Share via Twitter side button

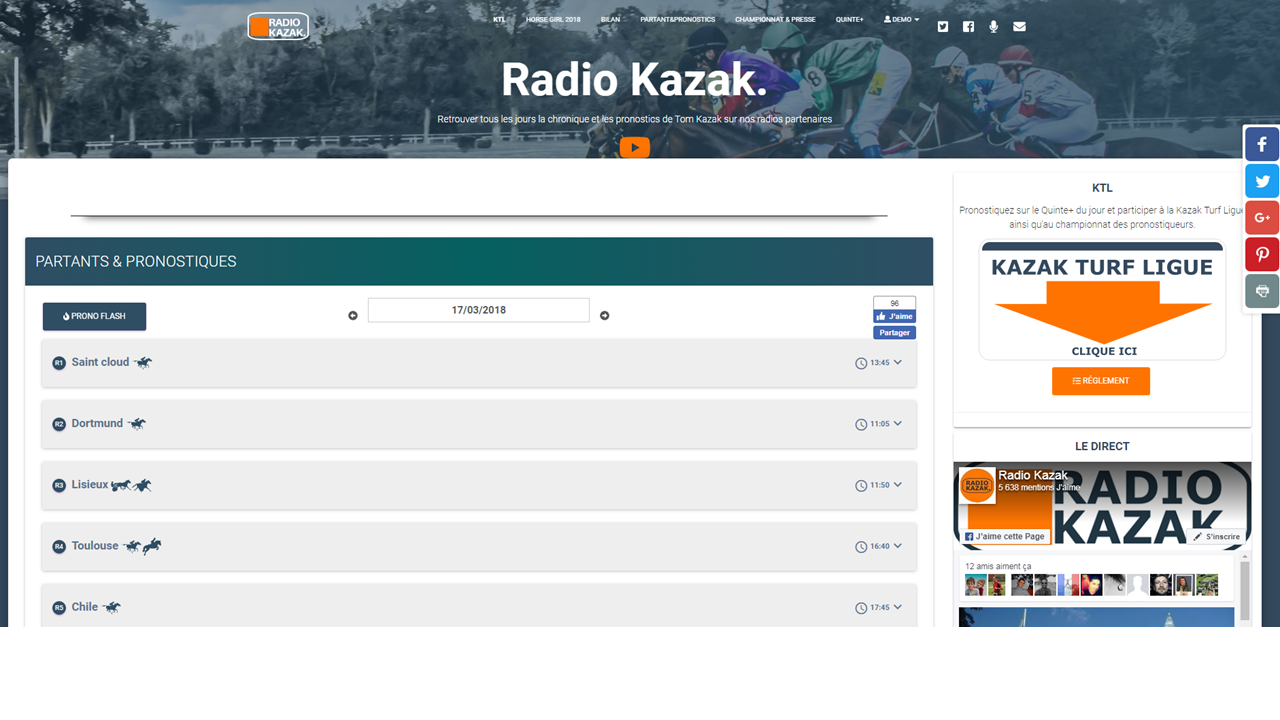pyautogui.click(x=1262, y=181)
